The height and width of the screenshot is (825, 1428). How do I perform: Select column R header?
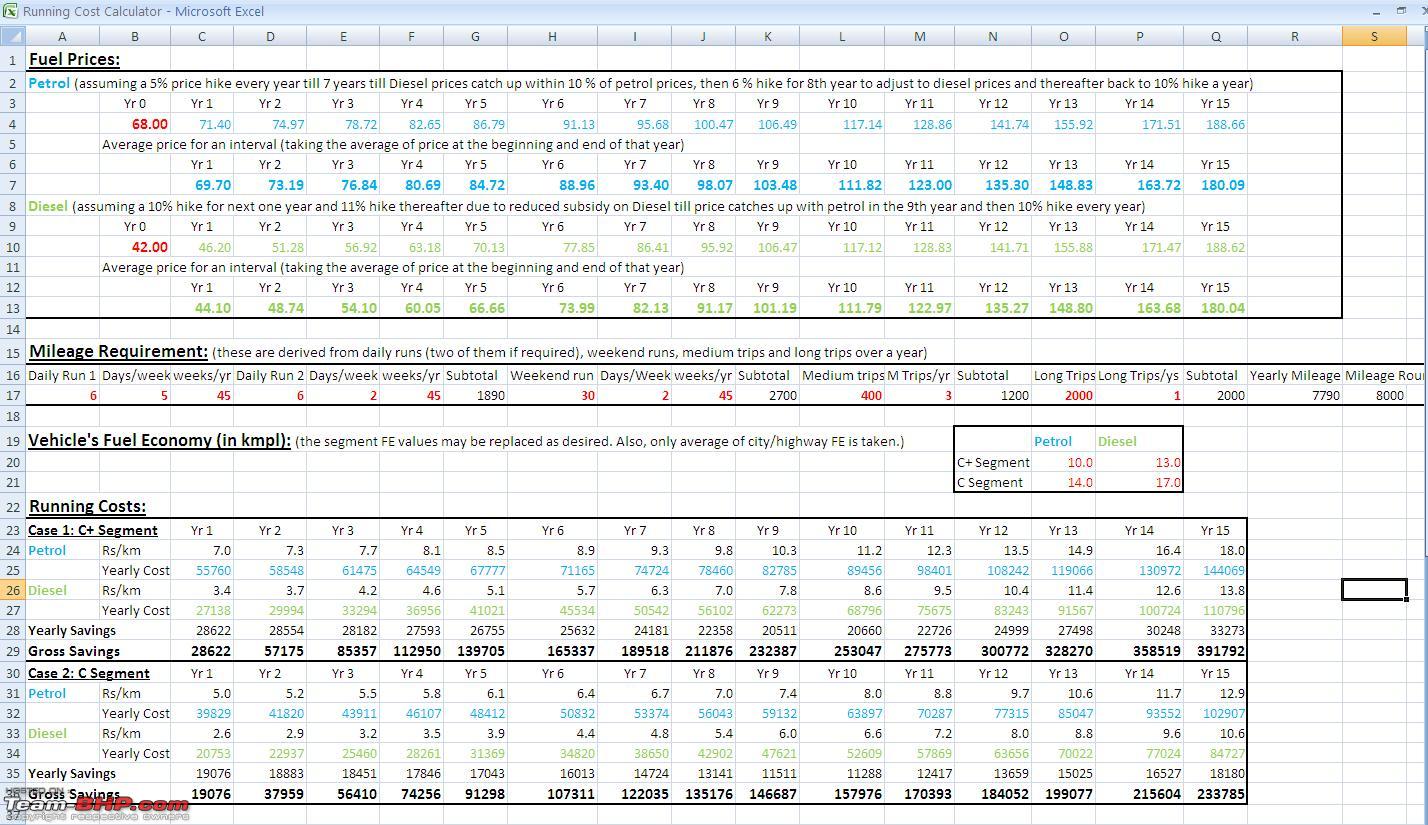point(1294,37)
